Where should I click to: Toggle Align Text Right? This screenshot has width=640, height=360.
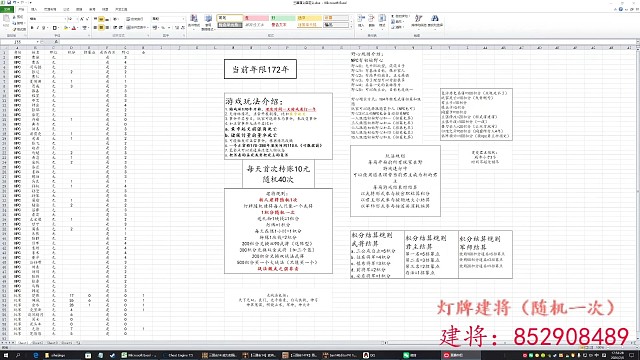pos(107,27)
